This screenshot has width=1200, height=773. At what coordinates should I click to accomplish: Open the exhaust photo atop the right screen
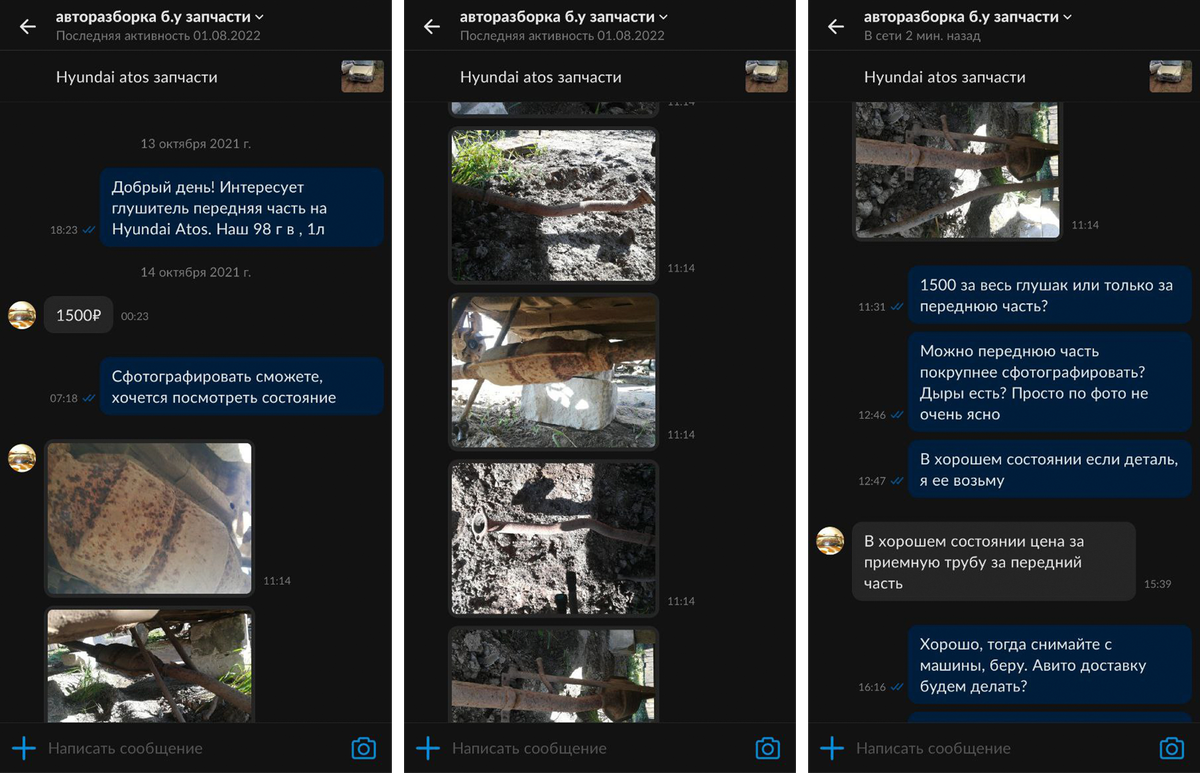point(957,170)
